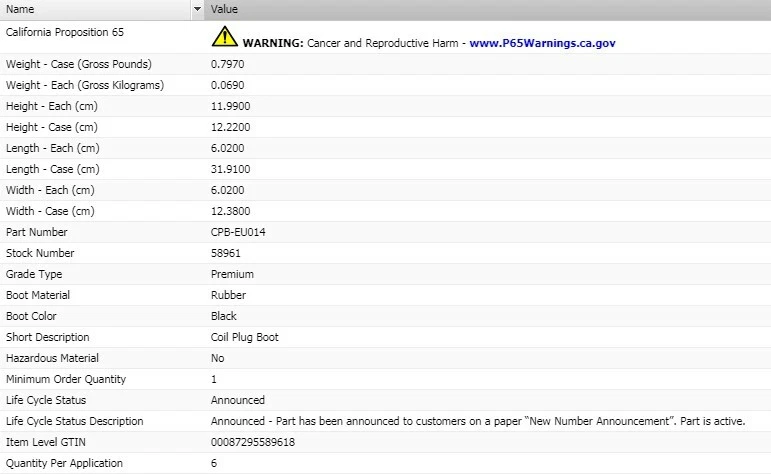Click the stock number 58961
The width and height of the screenshot is (771, 474).
pos(226,254)
